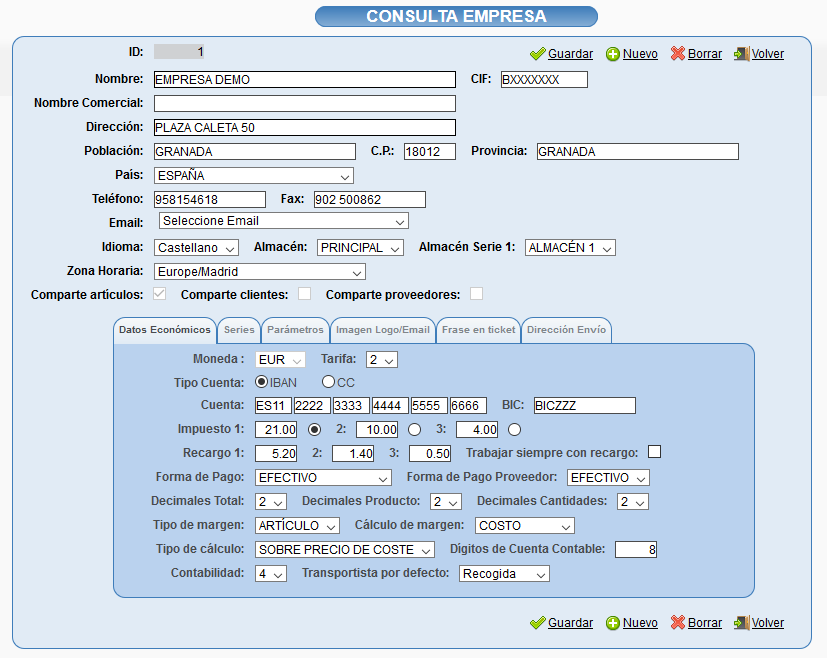Viewport: 827px width, 658px height.
Task: Open the Forma de Pago dropdown
Action: tap(323, 478)
